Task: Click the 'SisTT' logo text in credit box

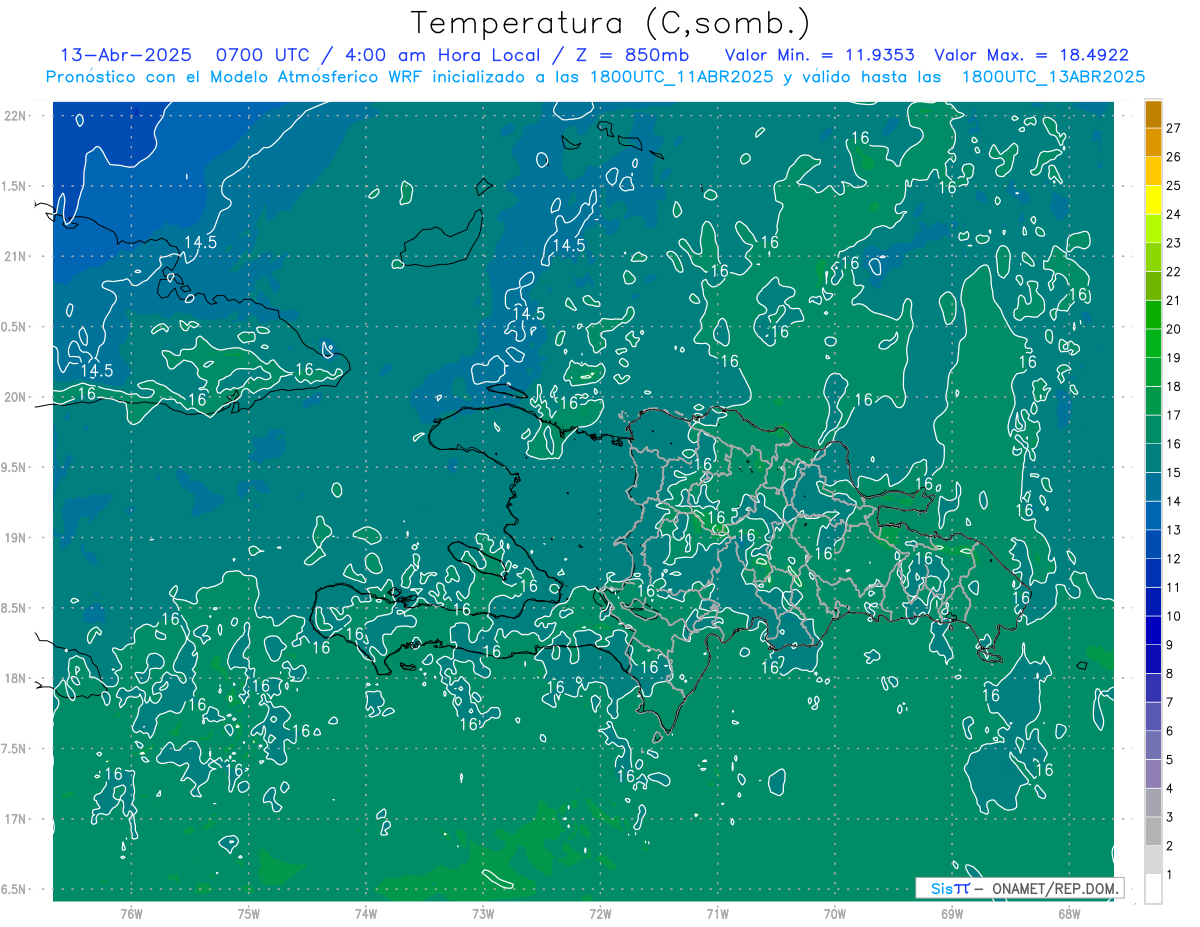Action: [x=950, y=888]
